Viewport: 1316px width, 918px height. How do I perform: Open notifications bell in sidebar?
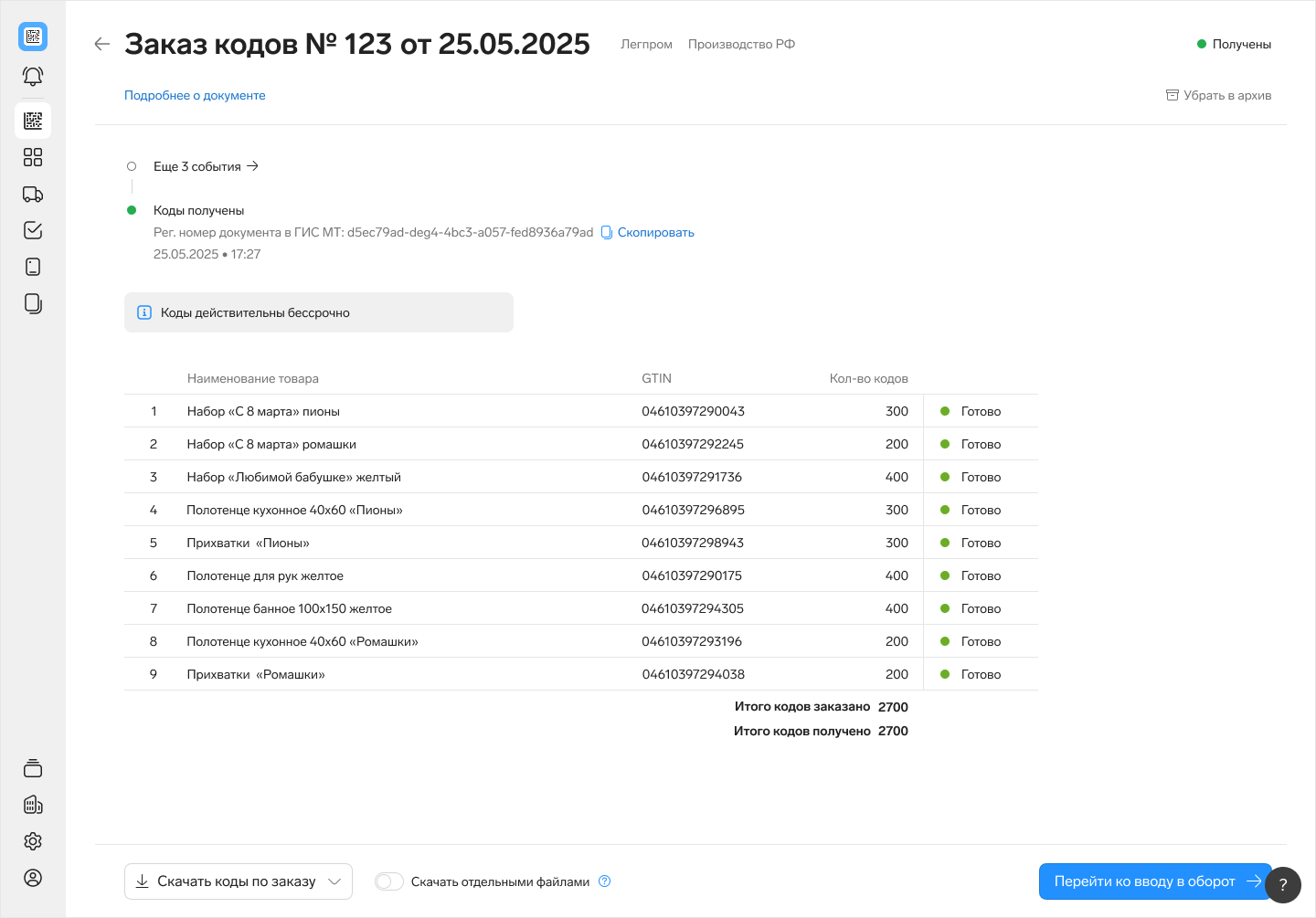click(x=33, y=77)
